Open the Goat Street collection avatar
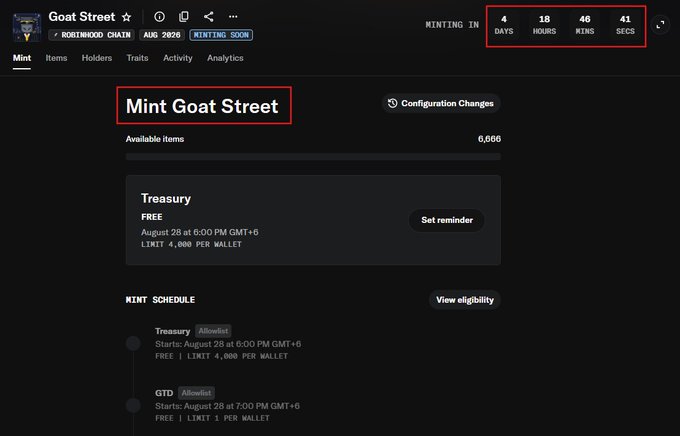Viewport: 680px width, 436px height. point(27,27)
